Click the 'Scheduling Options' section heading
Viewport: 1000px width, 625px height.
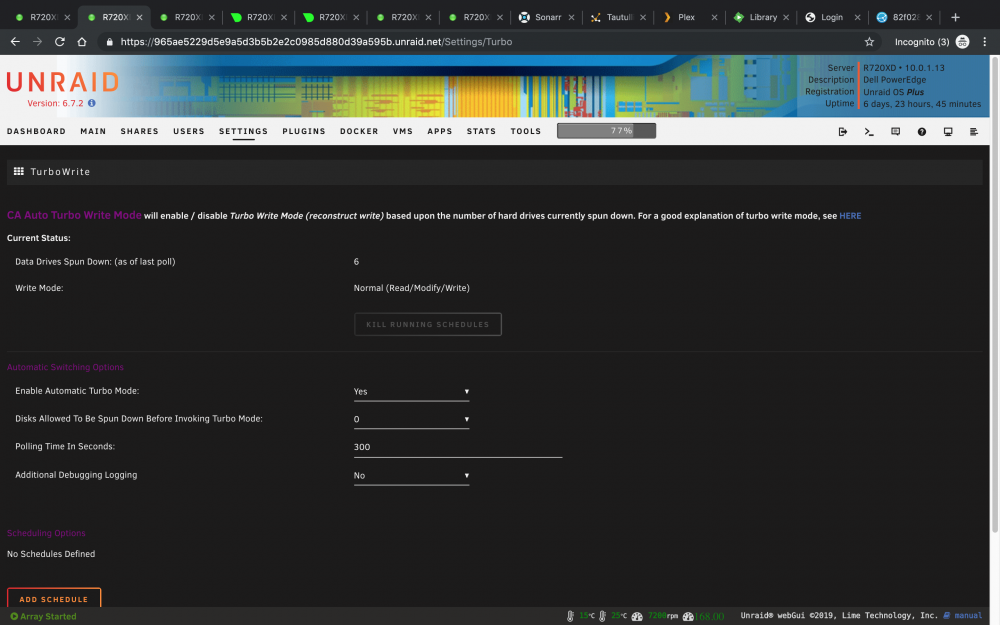click(x=46, y=533)
